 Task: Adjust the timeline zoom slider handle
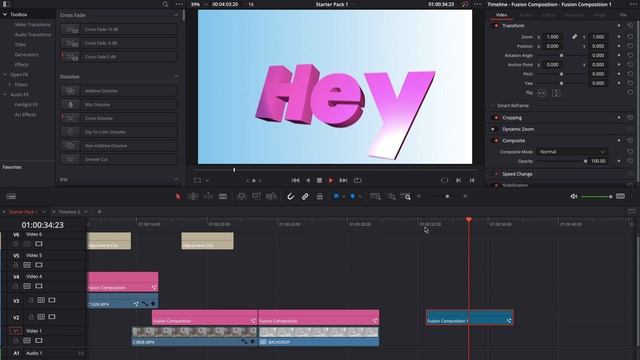click(447, 196)
